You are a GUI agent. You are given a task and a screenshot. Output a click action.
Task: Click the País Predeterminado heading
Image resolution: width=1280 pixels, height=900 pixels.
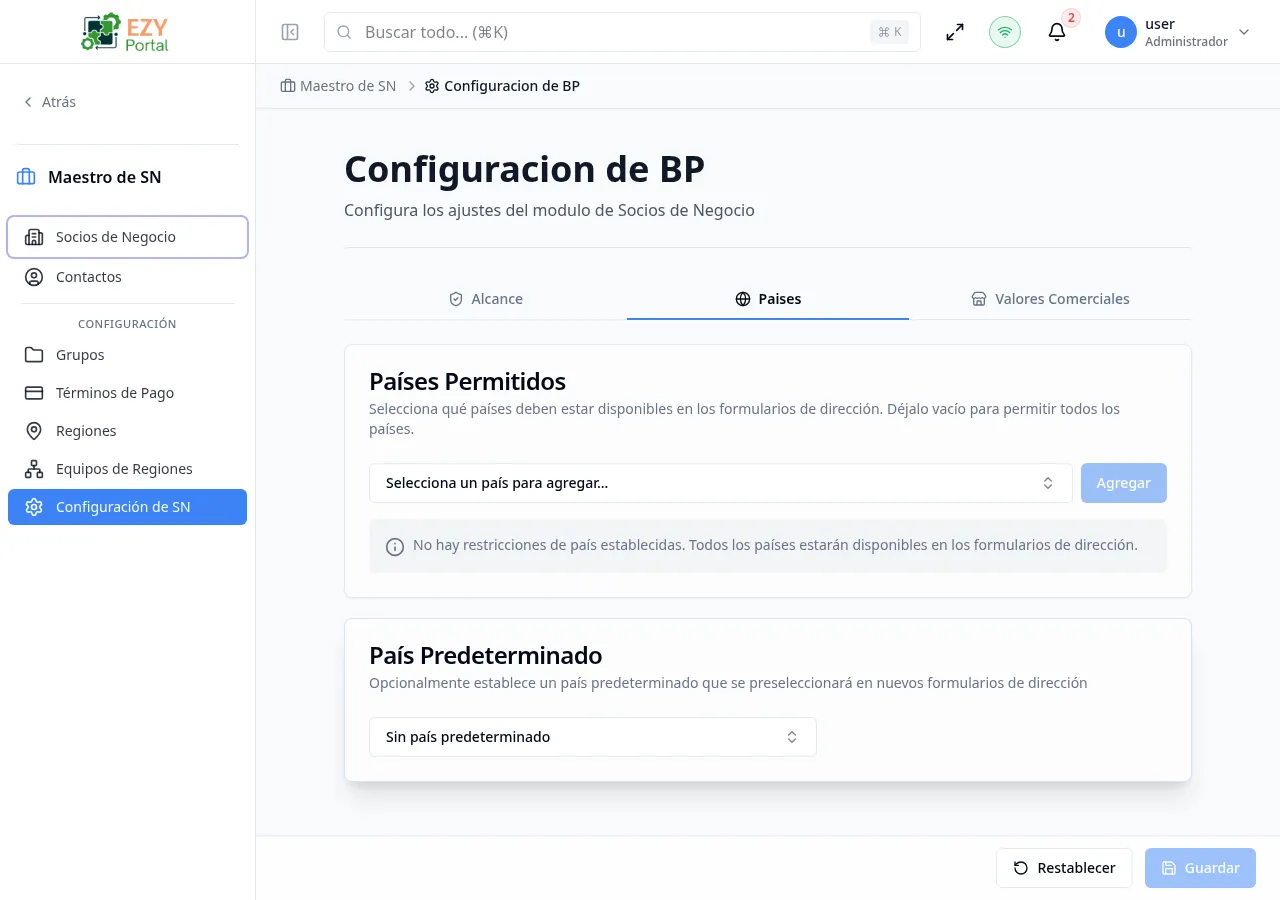point(485,655)
